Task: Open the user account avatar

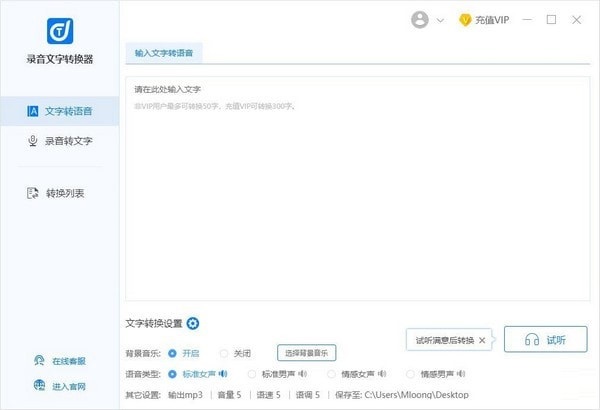Action: pyautogui.click(x=420, y=20)
